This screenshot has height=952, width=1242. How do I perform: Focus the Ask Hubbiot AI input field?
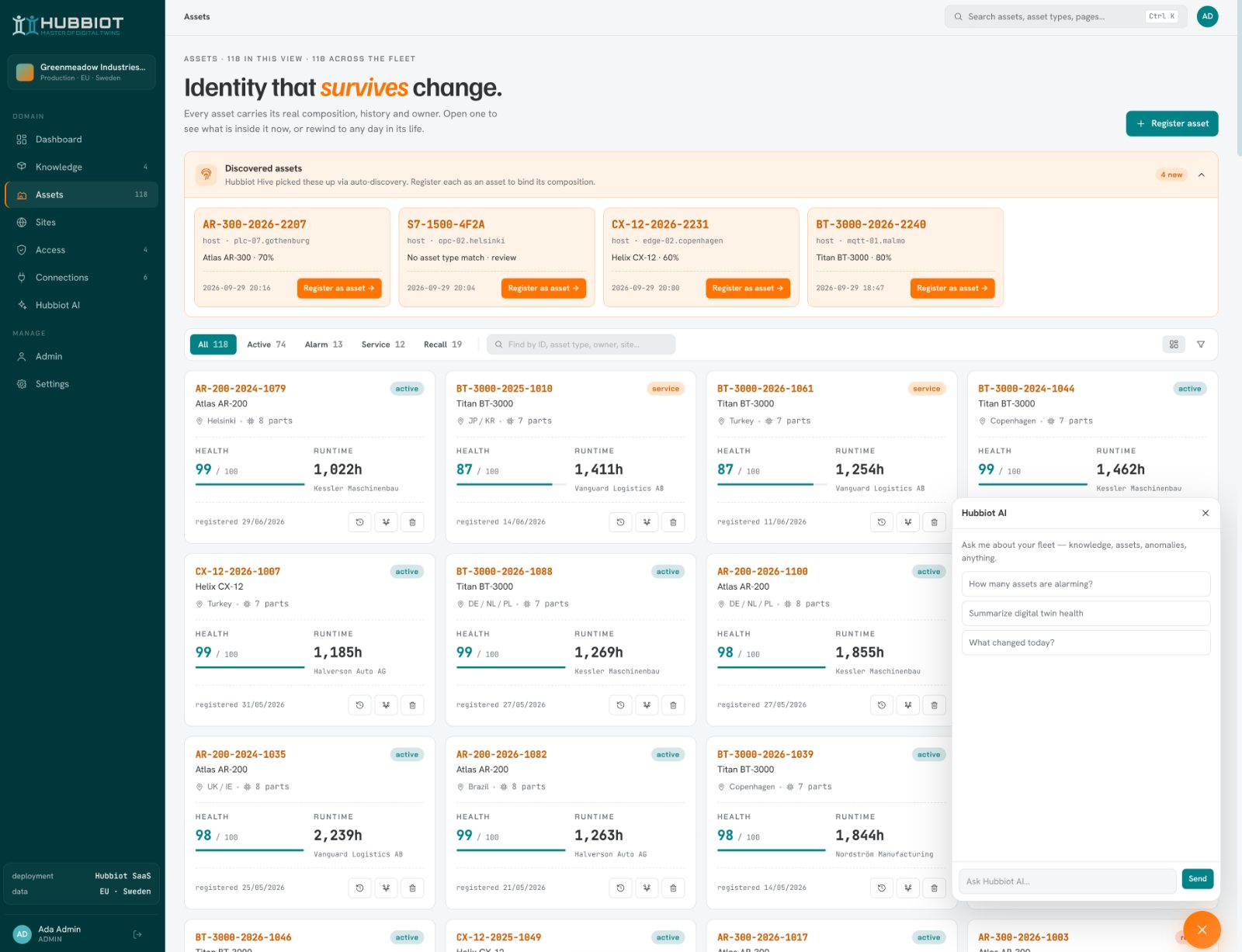click(x=1067, y=881)
